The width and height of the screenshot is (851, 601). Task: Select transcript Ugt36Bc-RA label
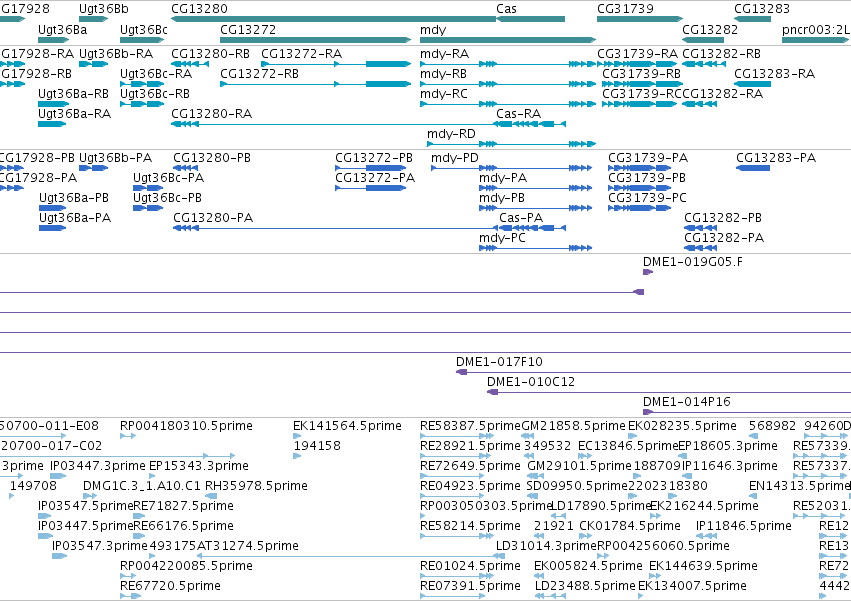pyautogui.click(x=156, y=74)
